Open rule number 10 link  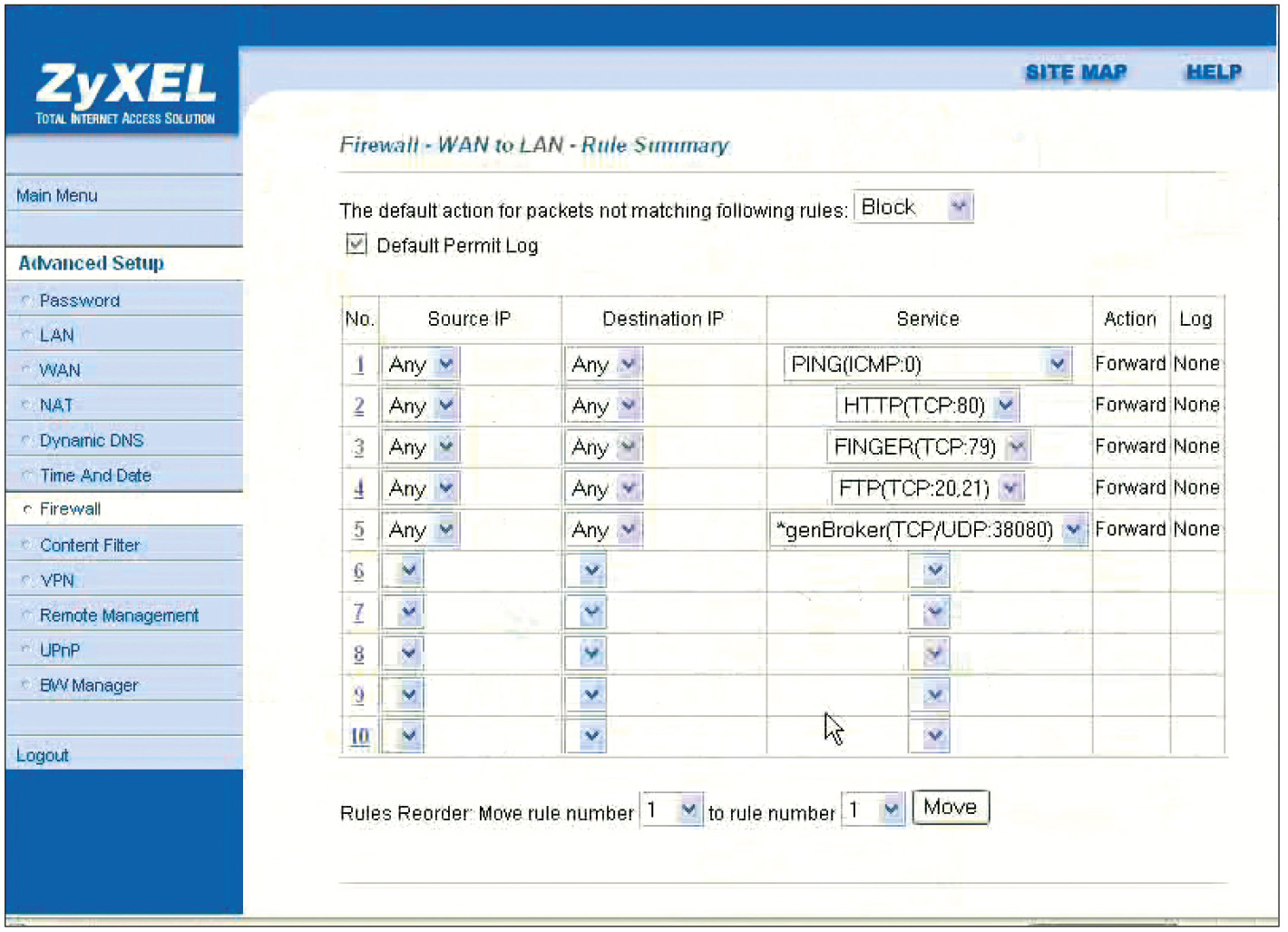(x=360, y=736)
